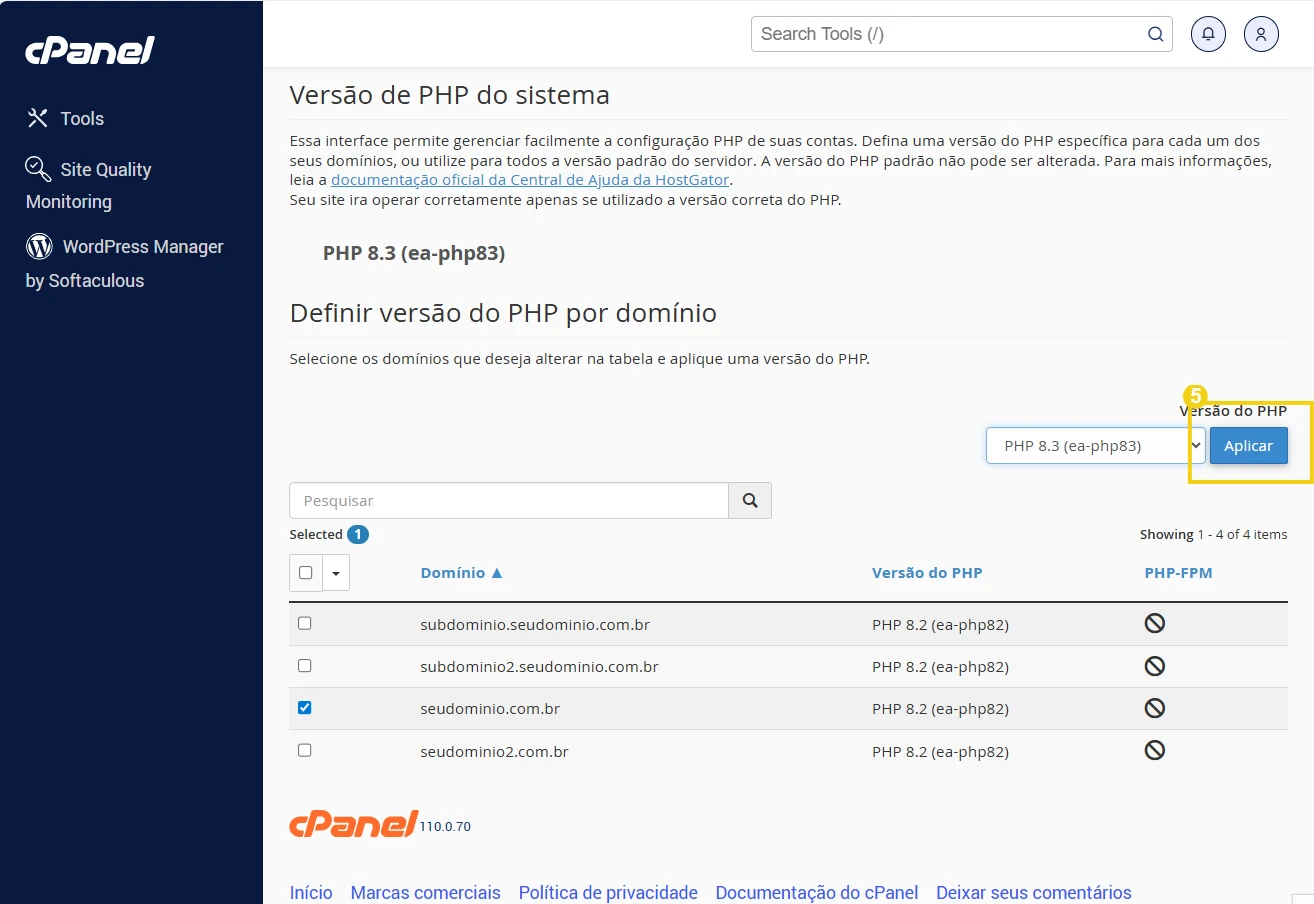Open the PHP 8.3 (ea-php83) version dropdown
Screen dimensions: 1314x904
[1094, 445]
